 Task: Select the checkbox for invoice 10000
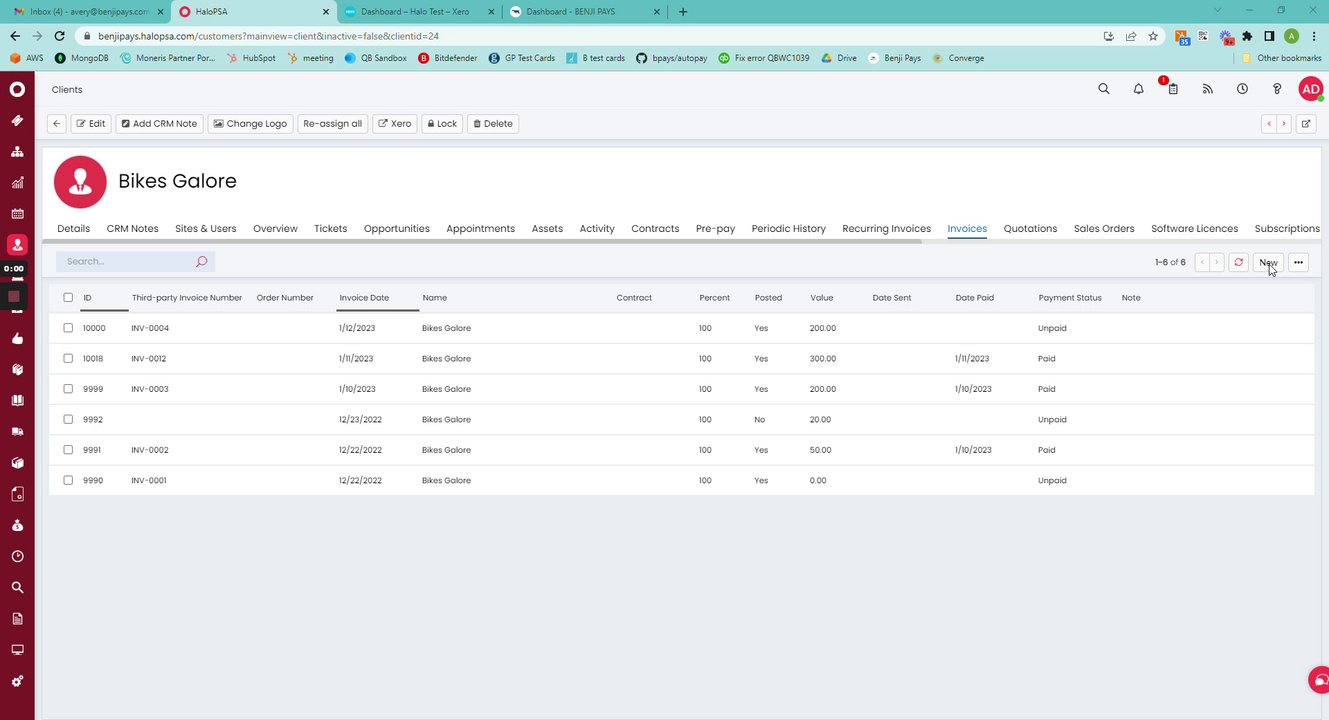68,328
